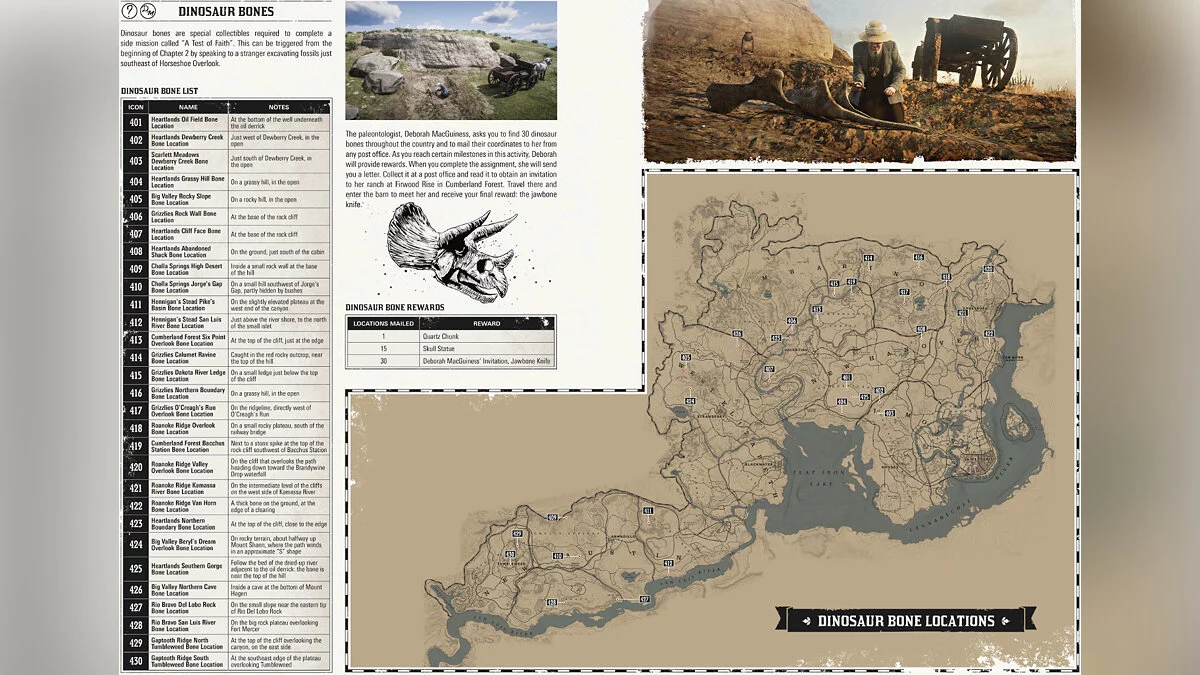The image size is (1200, 675).
Task: Click map marker 414 in the north
Action: [869, 258]
